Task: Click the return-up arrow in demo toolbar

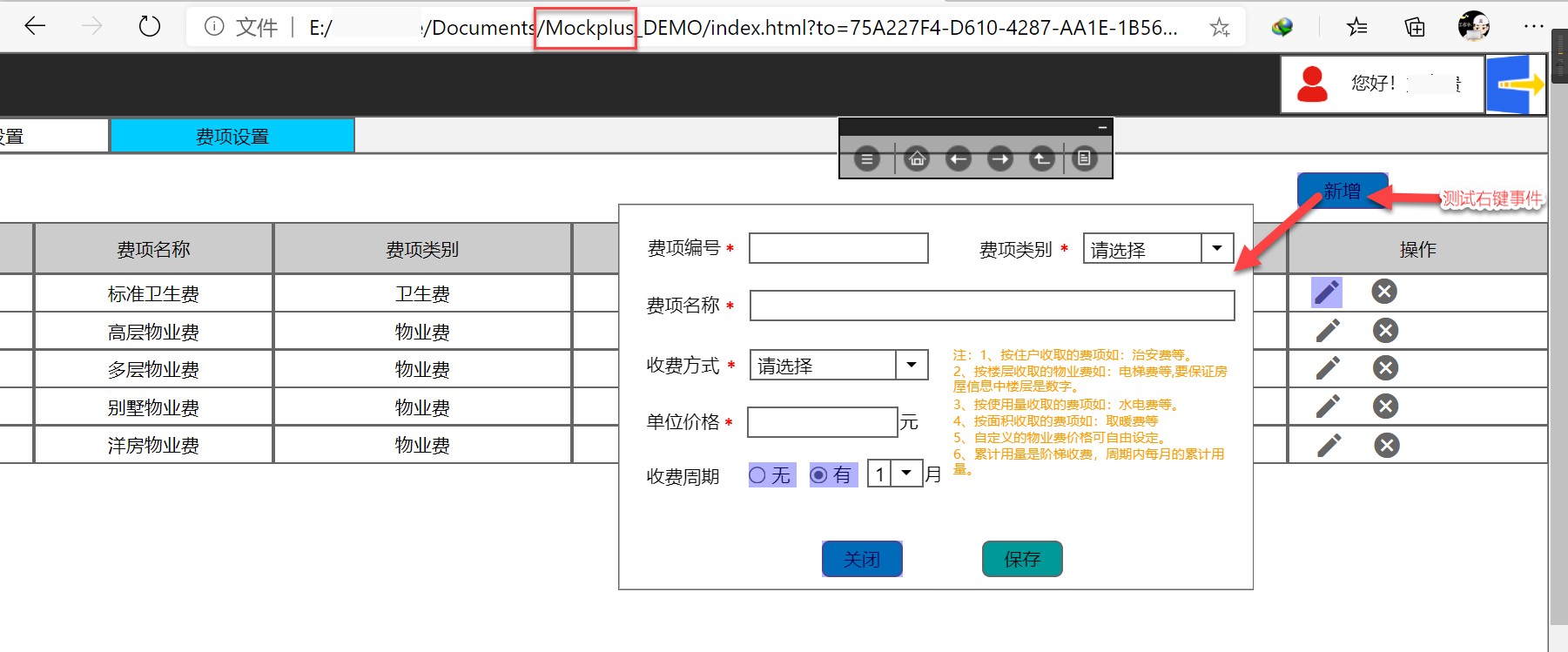Action: tap(1042, 159)
